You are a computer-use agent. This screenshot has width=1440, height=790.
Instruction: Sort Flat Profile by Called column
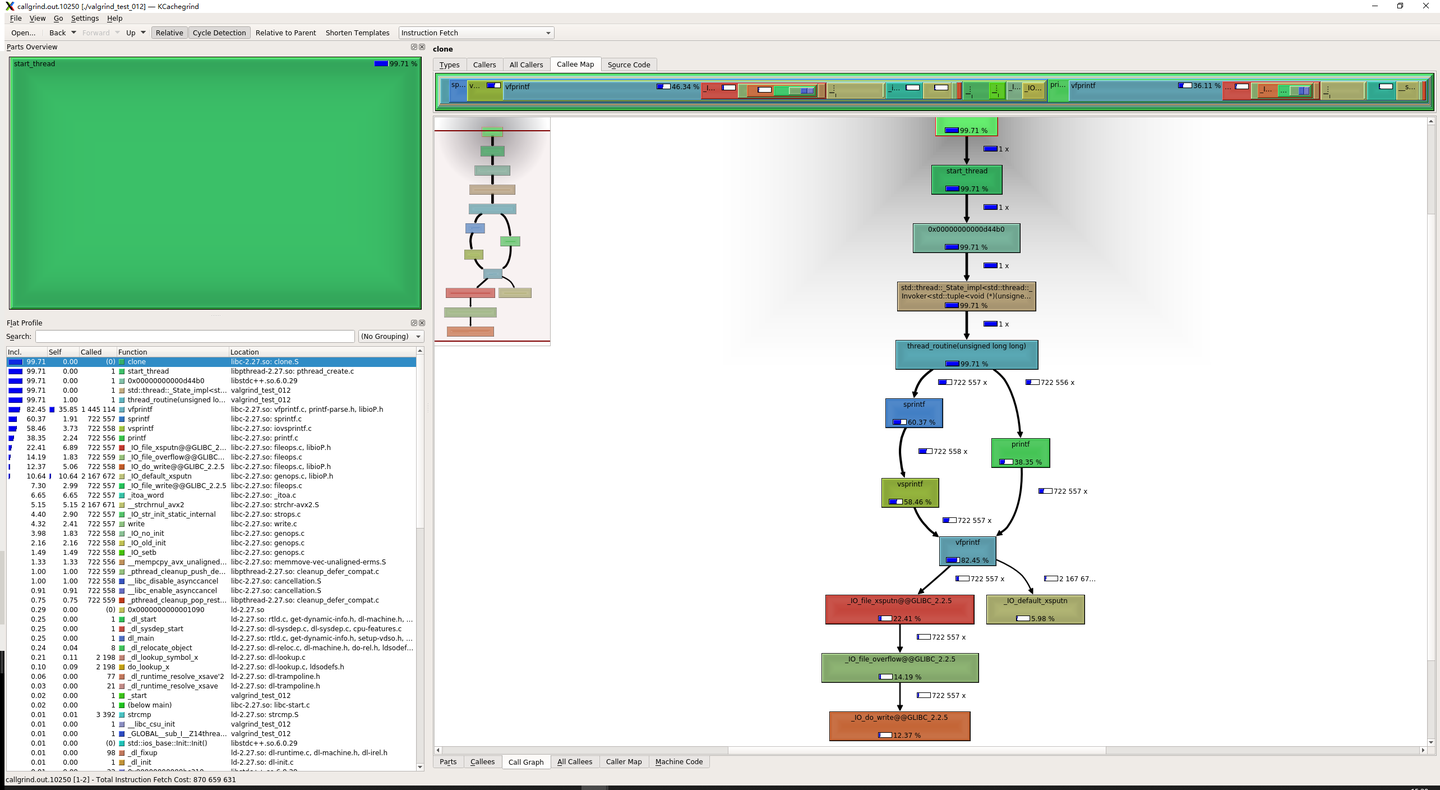[x=98, y=352]
